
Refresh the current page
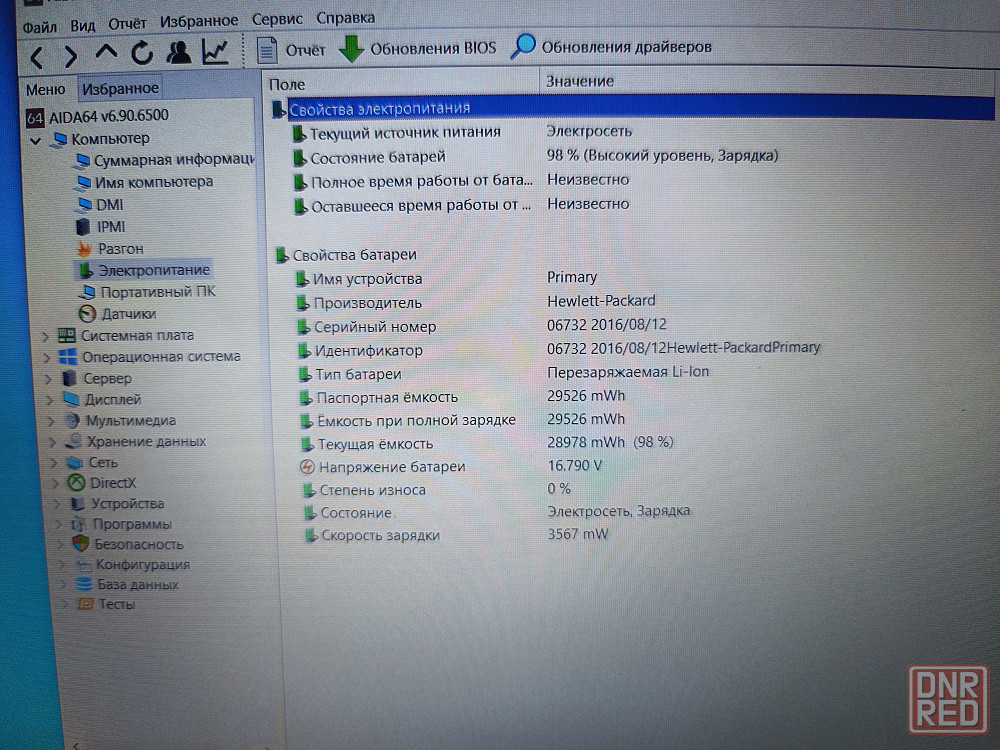pyautogui.click(x=142, y=53)
